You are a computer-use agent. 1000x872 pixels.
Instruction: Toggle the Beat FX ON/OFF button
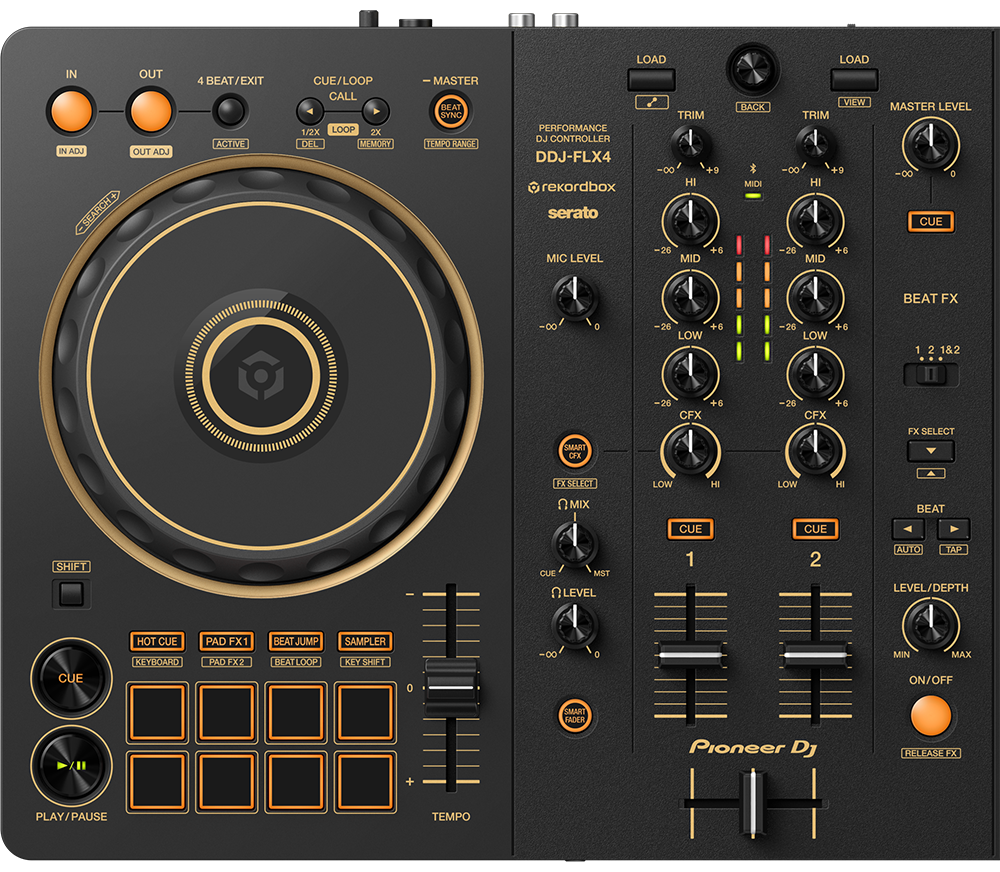pos(930,714)
